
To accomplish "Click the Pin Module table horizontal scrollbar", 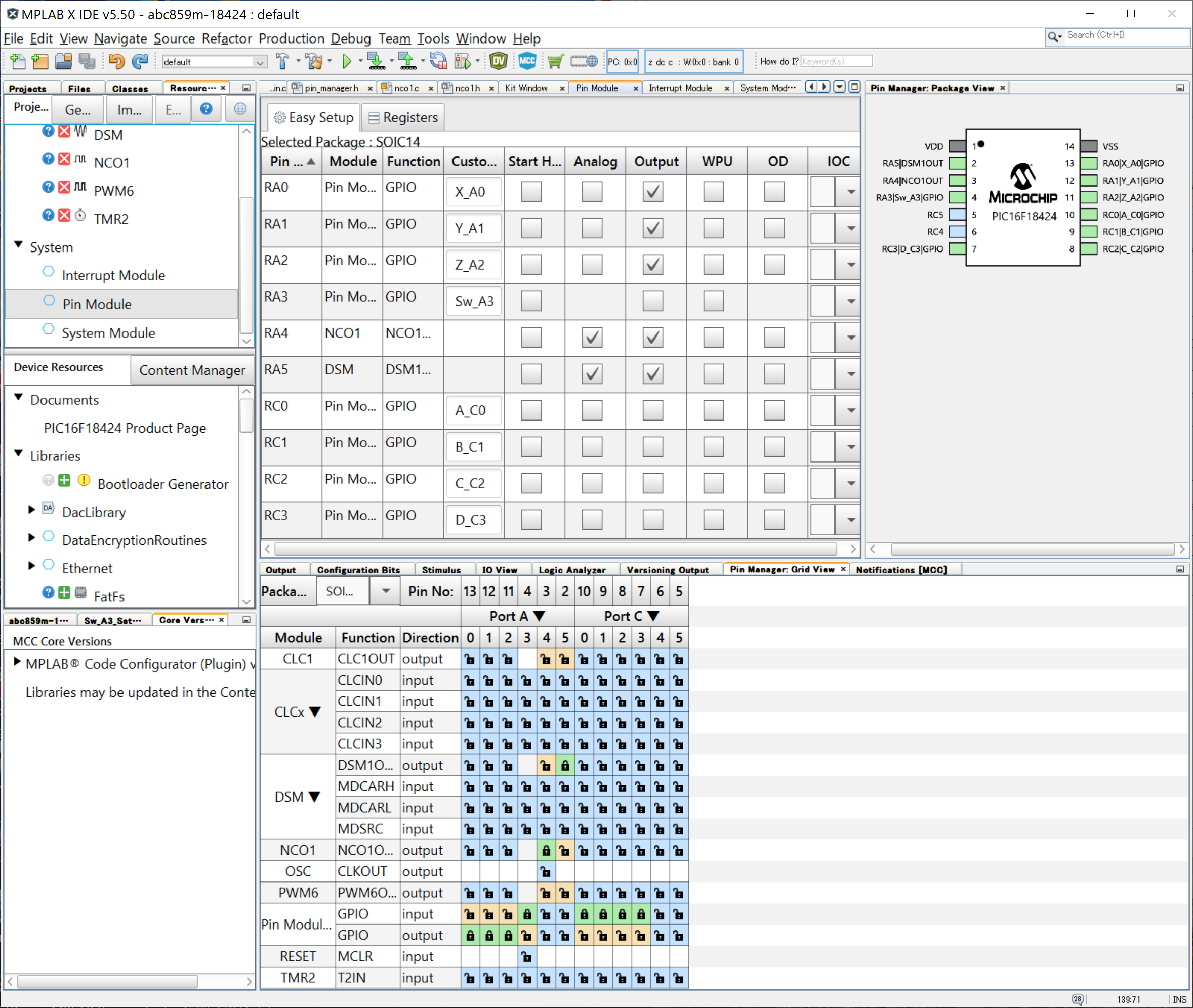I will pyautogui.click(x=556, y=549).
